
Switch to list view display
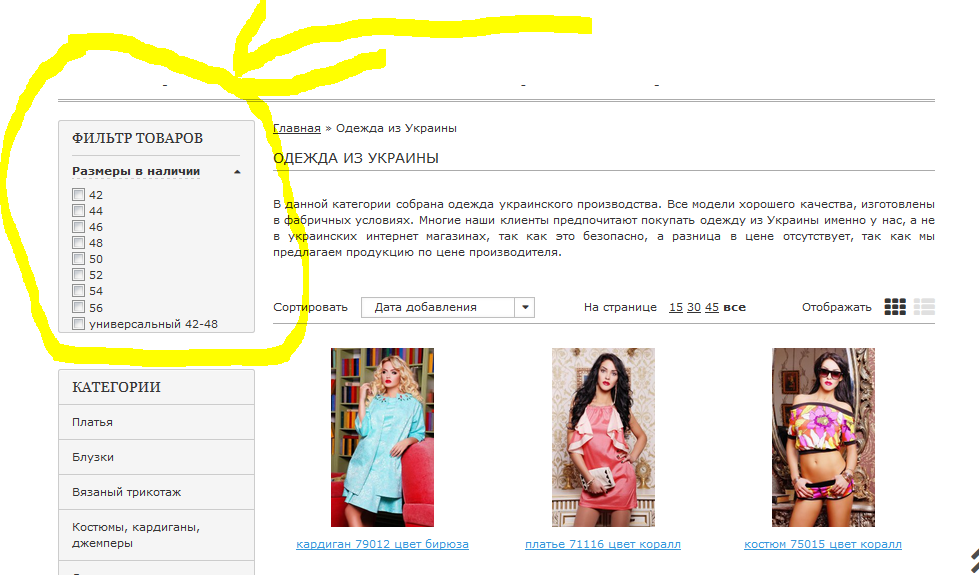(x=924, y=307)
